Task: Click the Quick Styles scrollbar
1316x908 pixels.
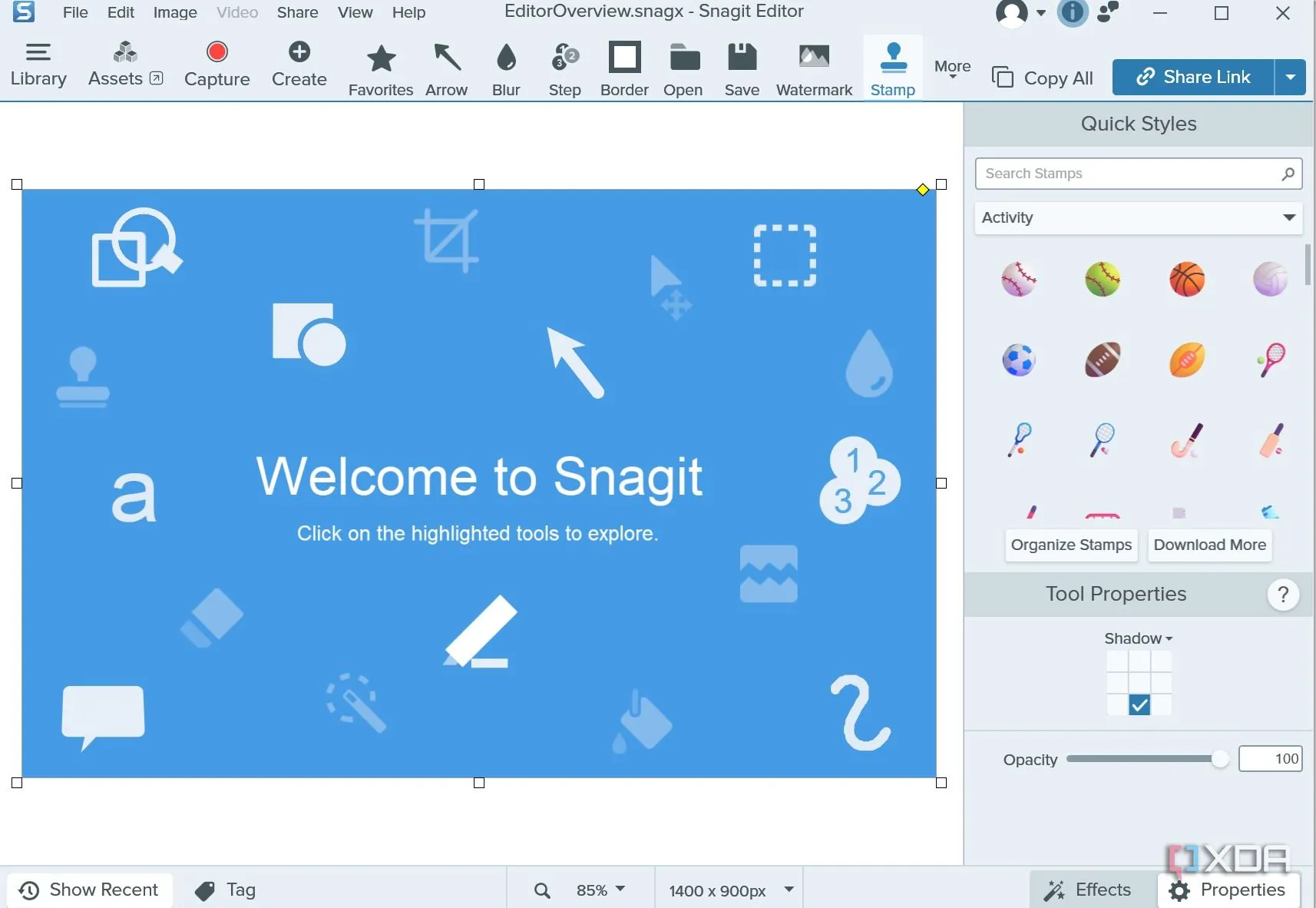Action: tap(1308, 264)
